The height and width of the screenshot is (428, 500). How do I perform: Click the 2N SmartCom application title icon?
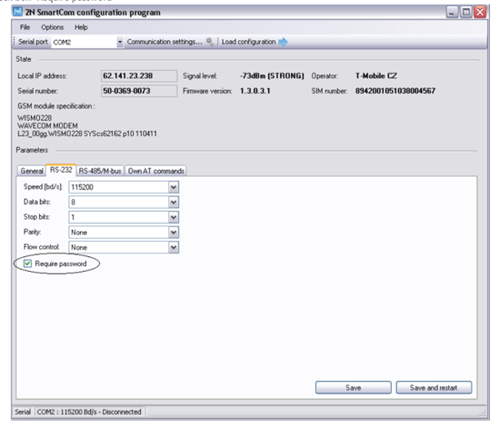18,12
